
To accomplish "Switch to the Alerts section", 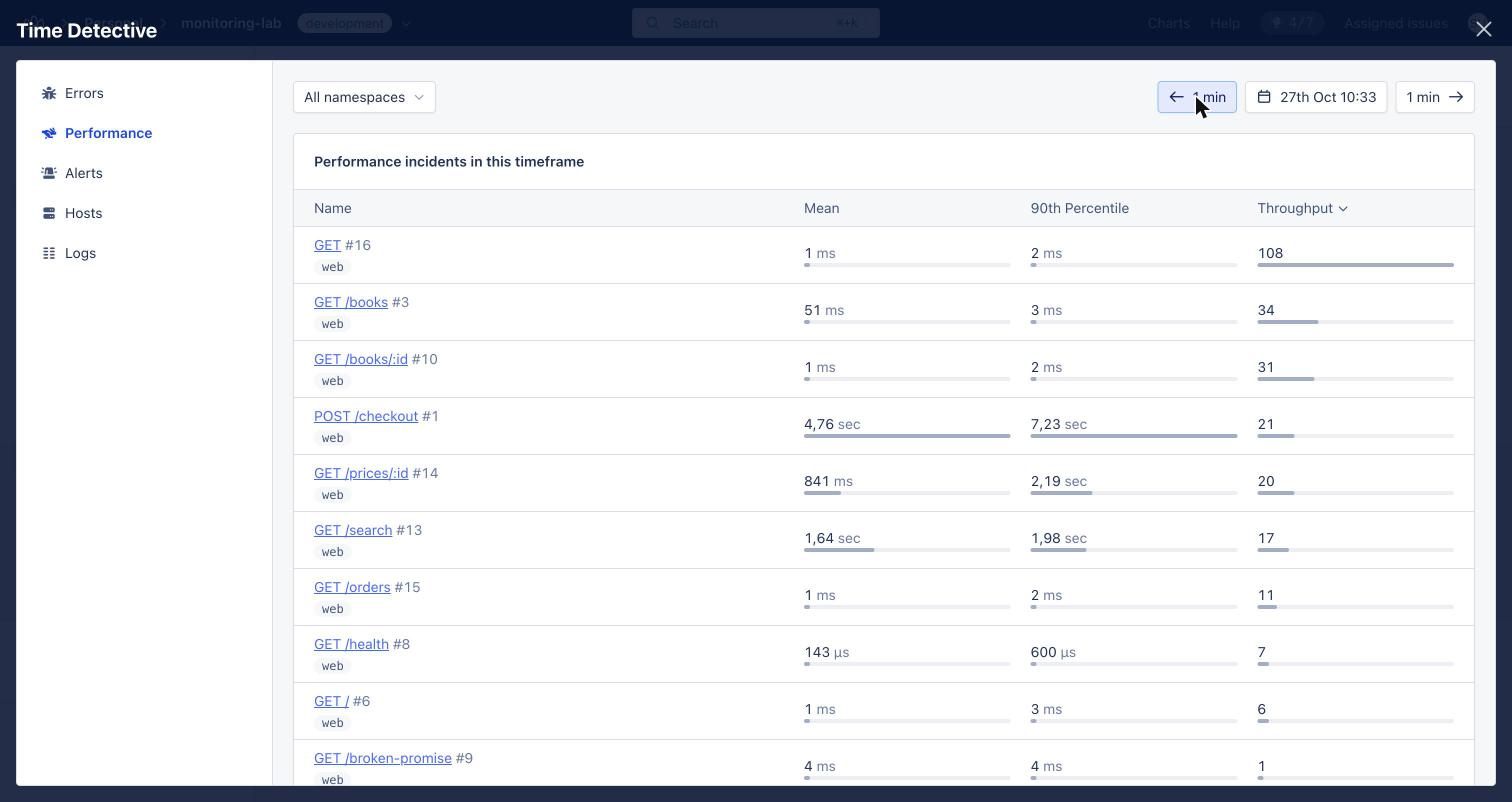I will [84, 173].
